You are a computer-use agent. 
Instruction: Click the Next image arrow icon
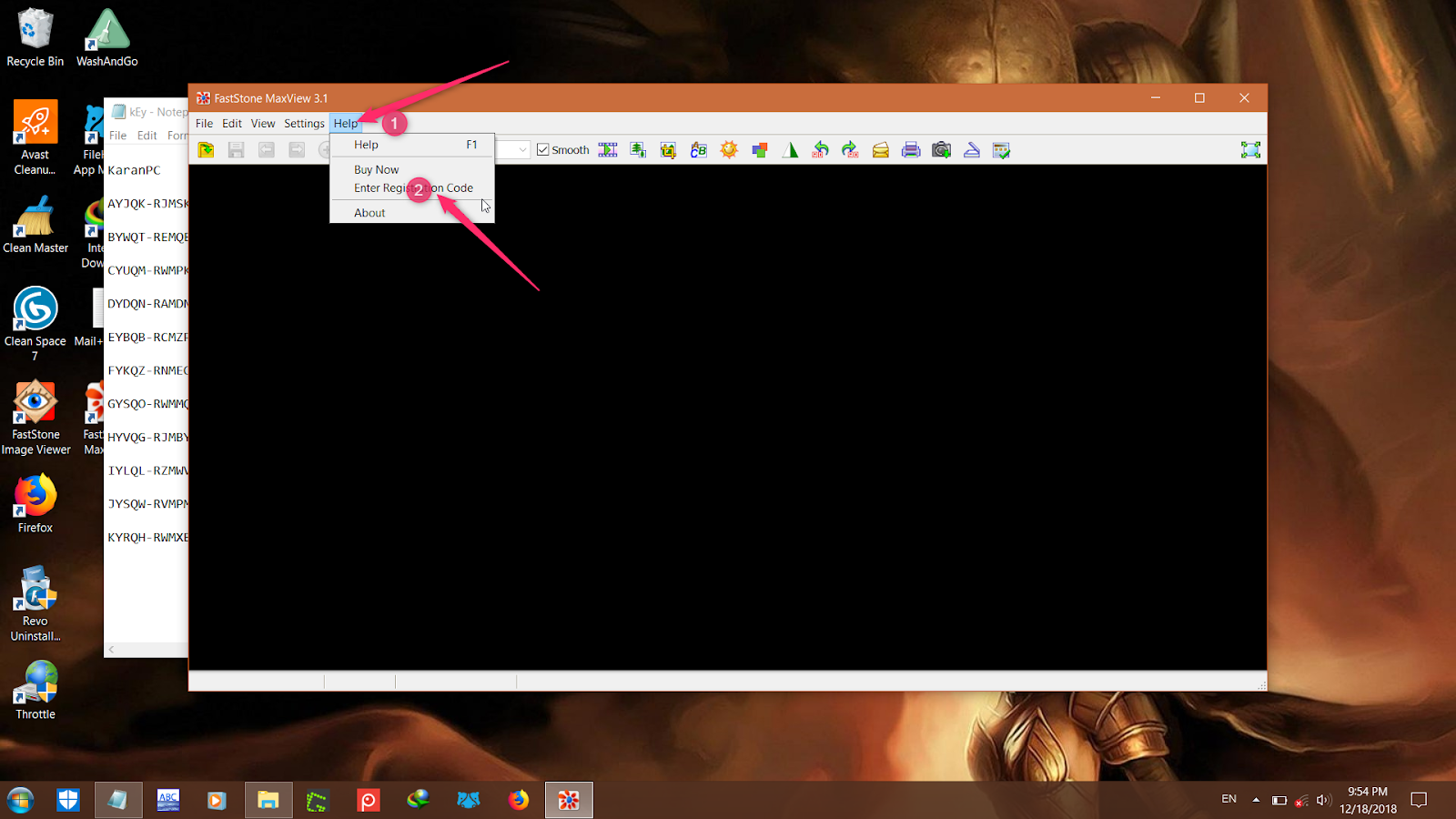(297, 150)
